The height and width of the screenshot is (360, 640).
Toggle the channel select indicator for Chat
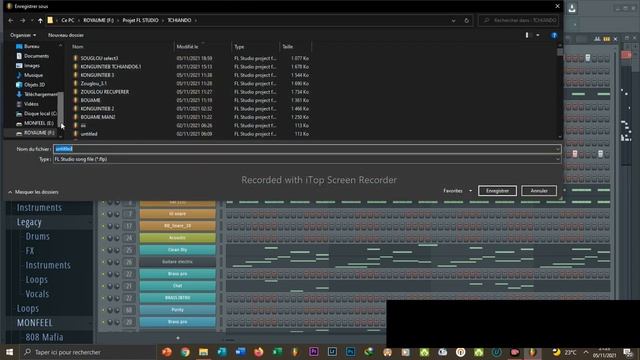(x=221, y=286)
